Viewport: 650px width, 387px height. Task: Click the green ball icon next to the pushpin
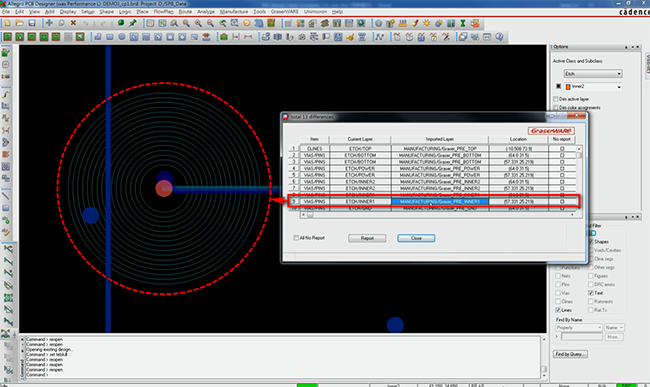tap(121, 23)
